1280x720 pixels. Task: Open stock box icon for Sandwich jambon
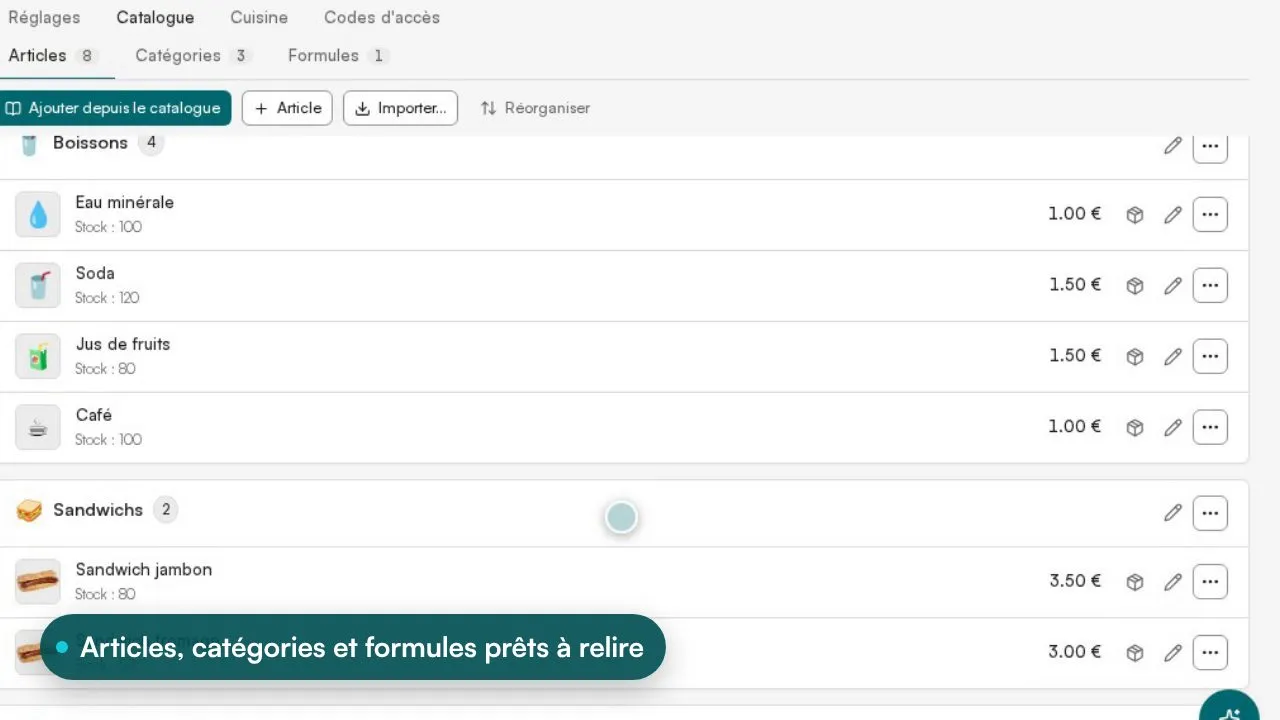(1135, 582)
